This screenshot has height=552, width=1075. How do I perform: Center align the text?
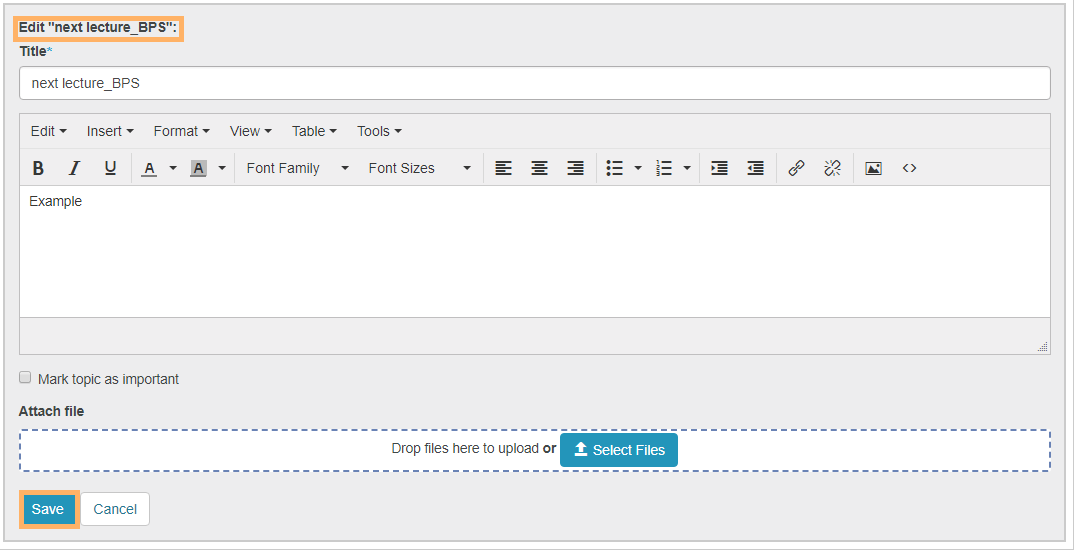tap(539, 168)
